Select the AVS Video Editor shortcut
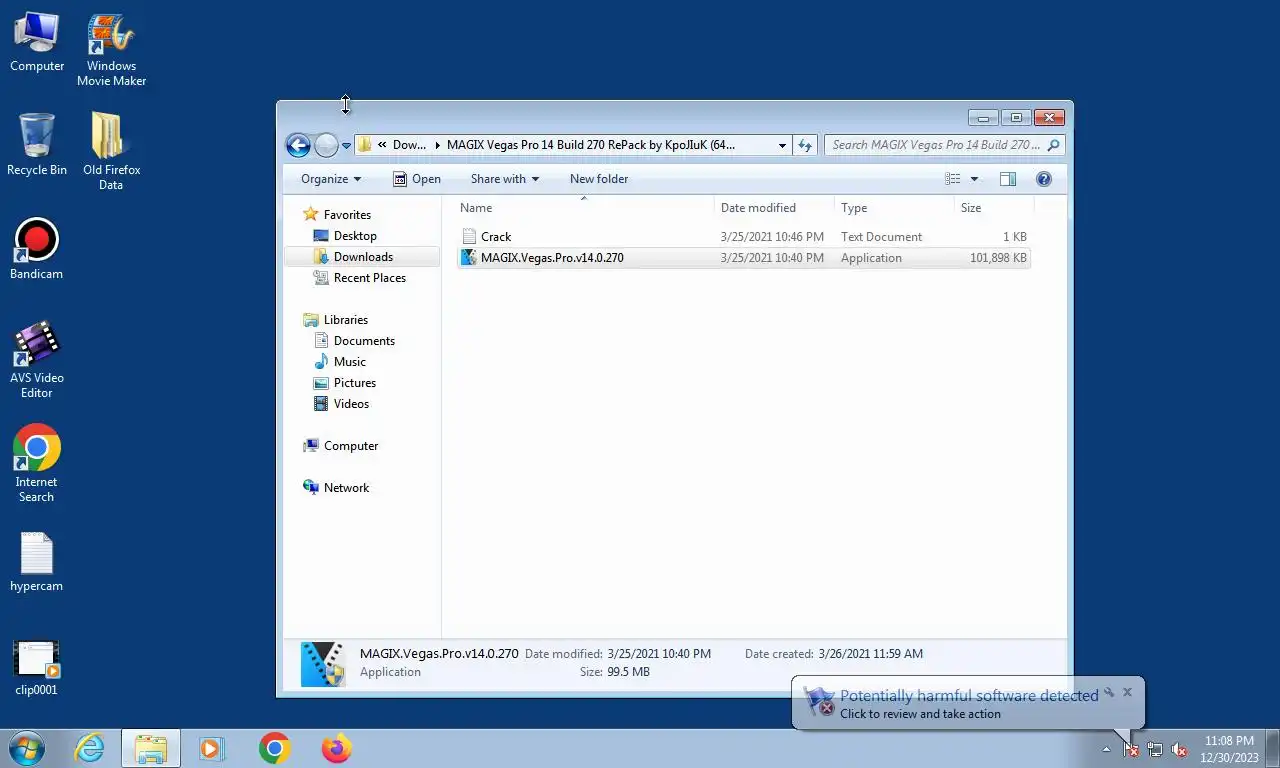This screenshot has height=768, width=1280. click(x=37, y=360)
